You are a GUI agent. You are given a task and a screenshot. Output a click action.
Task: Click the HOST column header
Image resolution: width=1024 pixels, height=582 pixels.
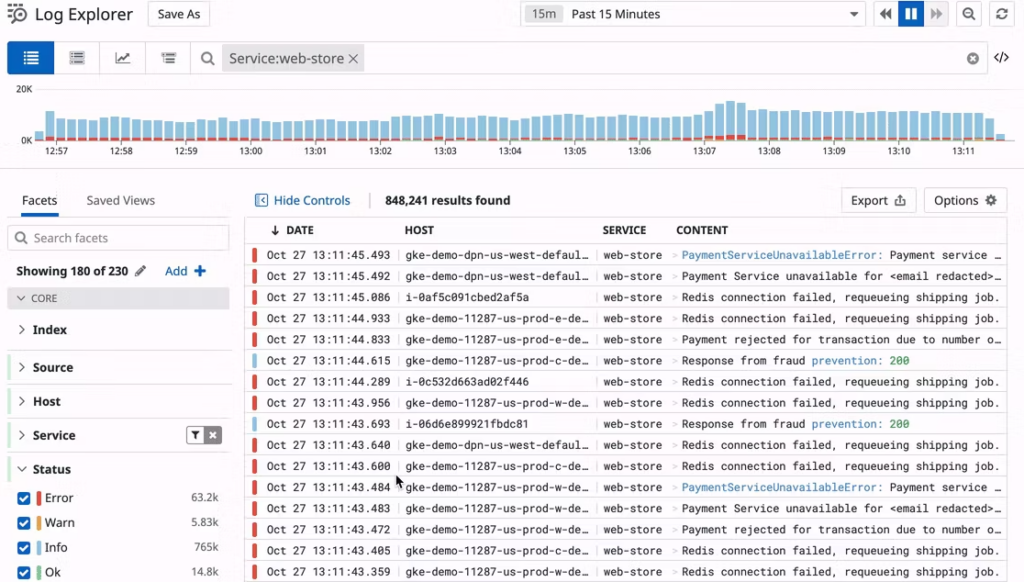[x=419, y=230]
